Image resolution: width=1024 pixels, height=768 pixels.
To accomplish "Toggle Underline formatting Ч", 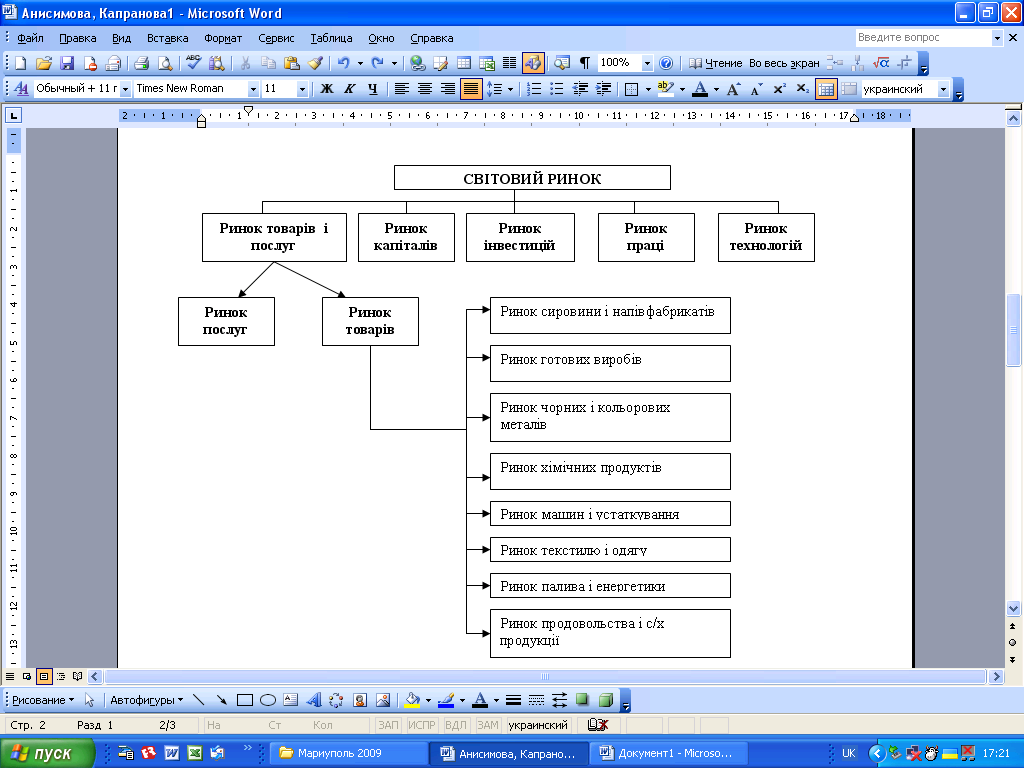I will [x=372, y=89].
